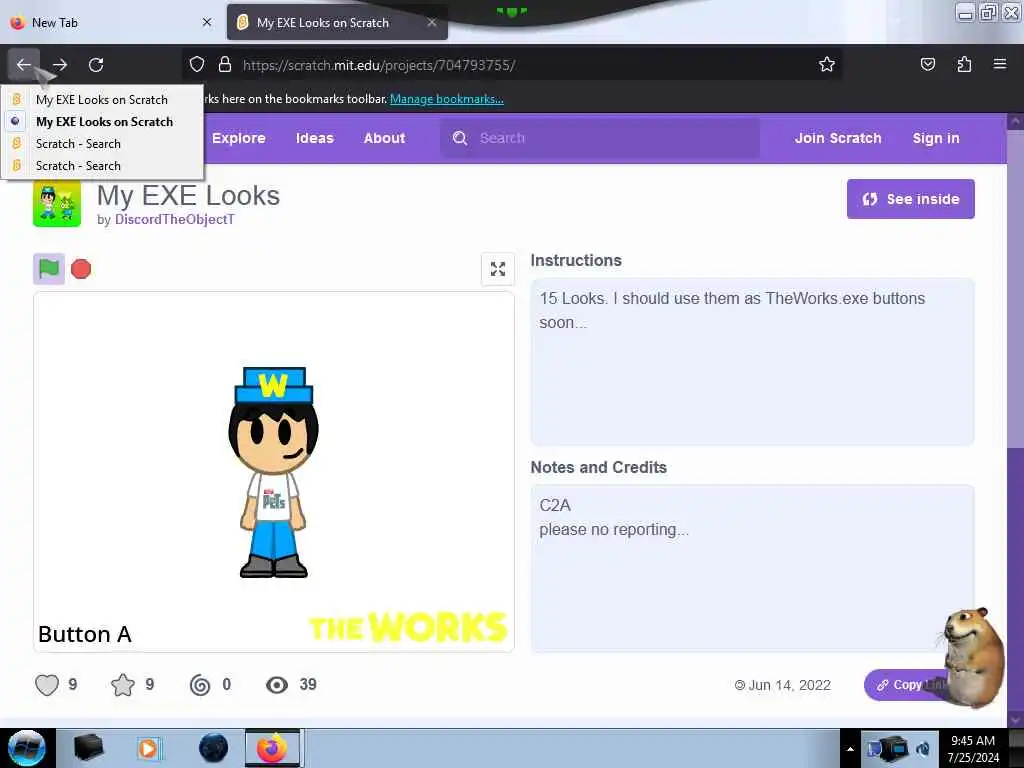Focus the Scratch search input field
Image resolution: width=1024 pixels, height=768 pixels.
coord(600,138)
